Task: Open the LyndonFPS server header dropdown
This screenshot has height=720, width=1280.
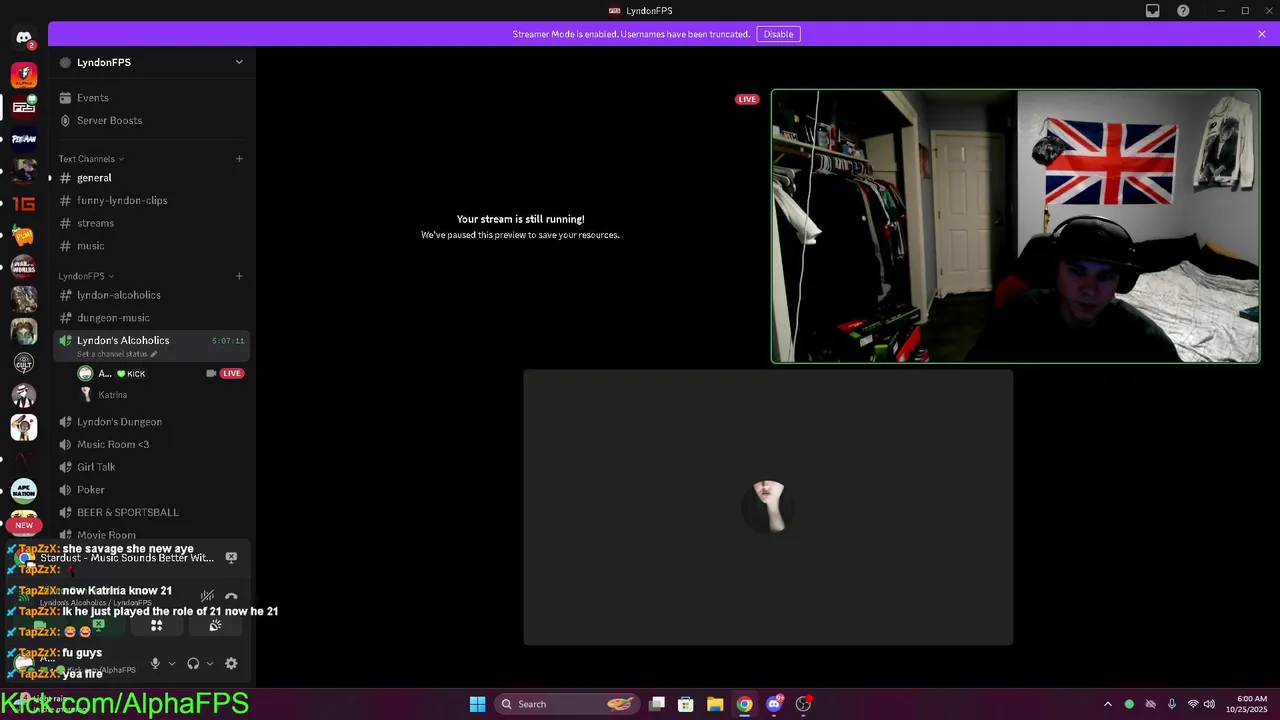Action: point(151,62)
